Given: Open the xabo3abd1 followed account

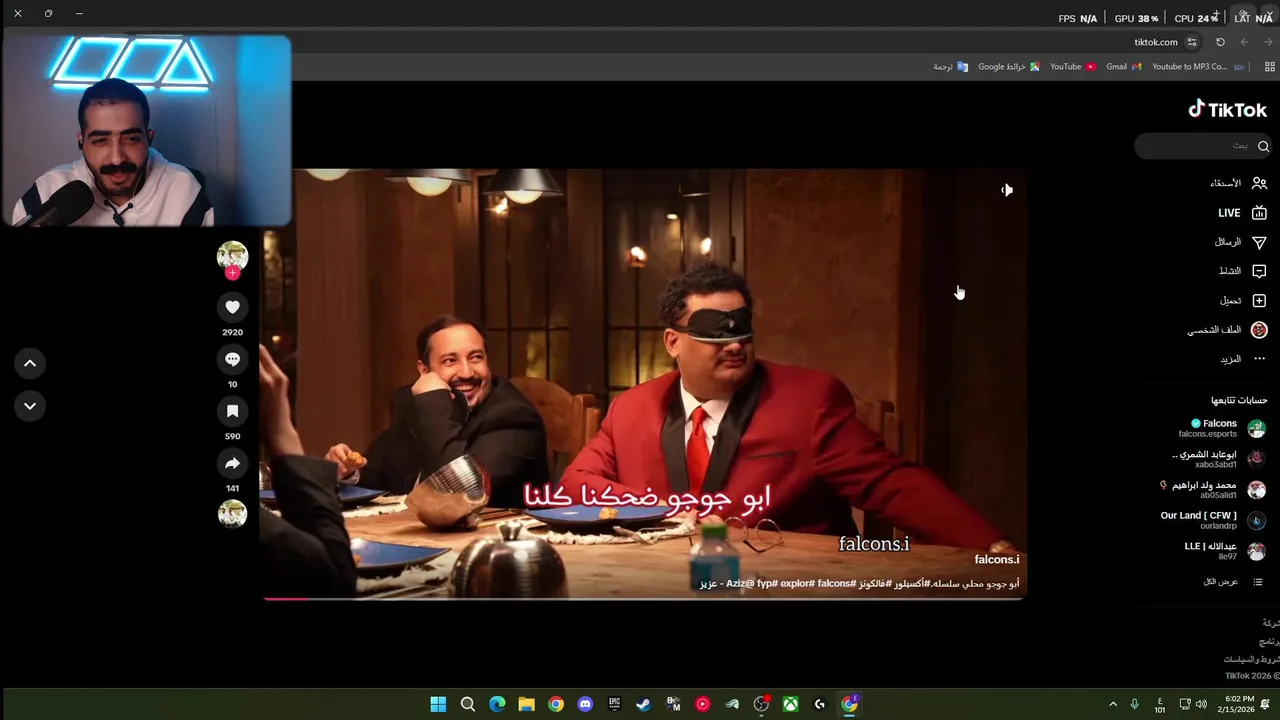Looking at the screenshot, I should pyautogui.click(x=1219, y=459).
